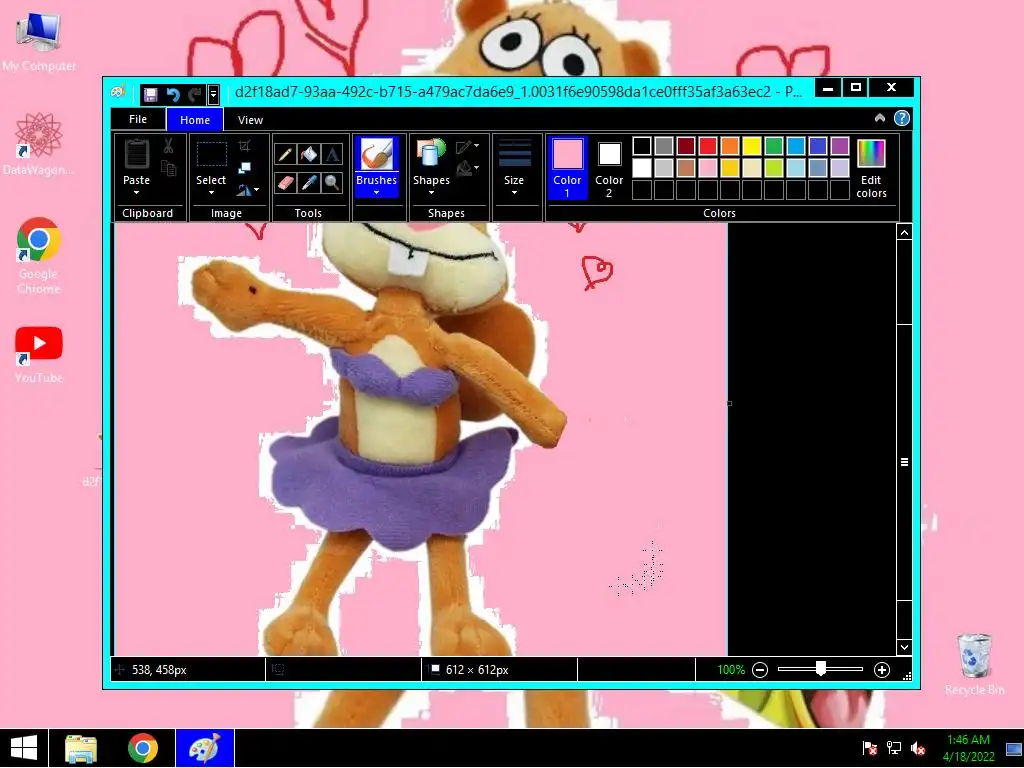
Task: Select the Eraser tool
Action: (x=285, y=182)
